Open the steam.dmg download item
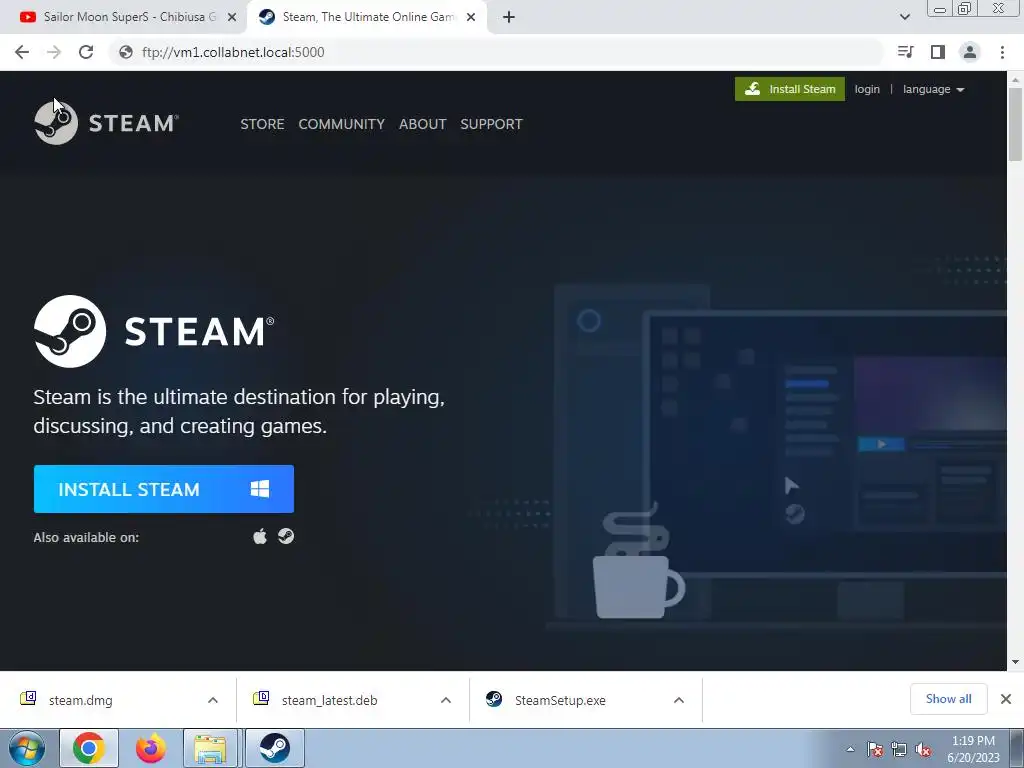Viewport: 1024px width, 768px height. pos(80,700)
